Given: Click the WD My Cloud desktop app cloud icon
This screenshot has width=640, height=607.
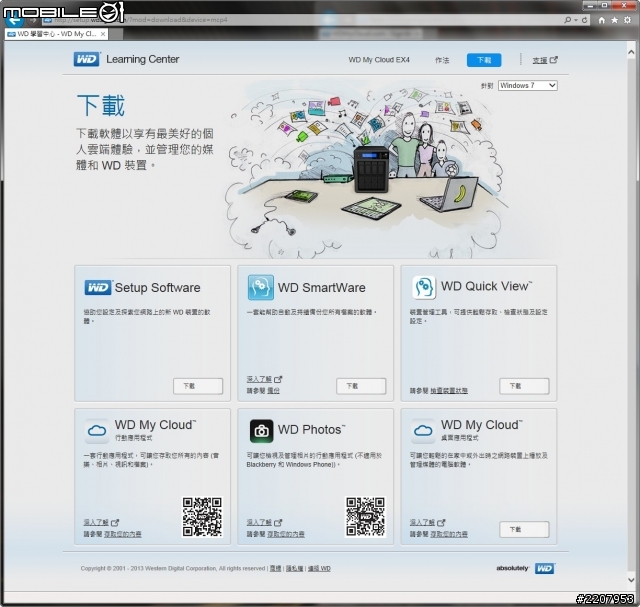Looking at the screenshot, I should (423, 430).
